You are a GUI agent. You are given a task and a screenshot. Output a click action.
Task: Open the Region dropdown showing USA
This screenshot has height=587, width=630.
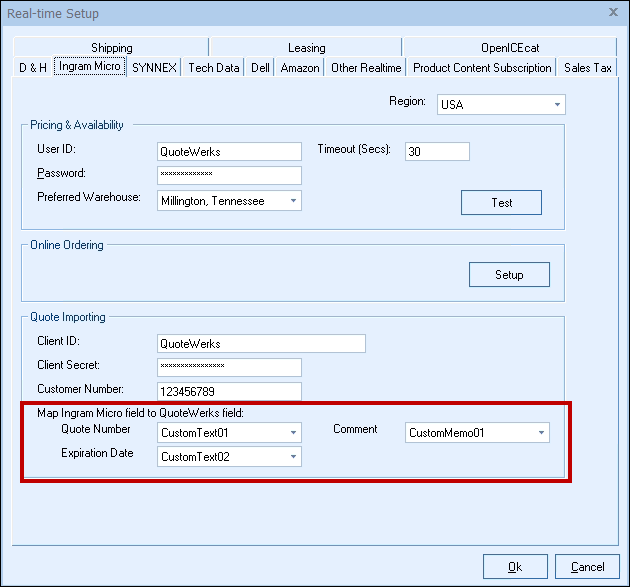[x=501, y=104]
